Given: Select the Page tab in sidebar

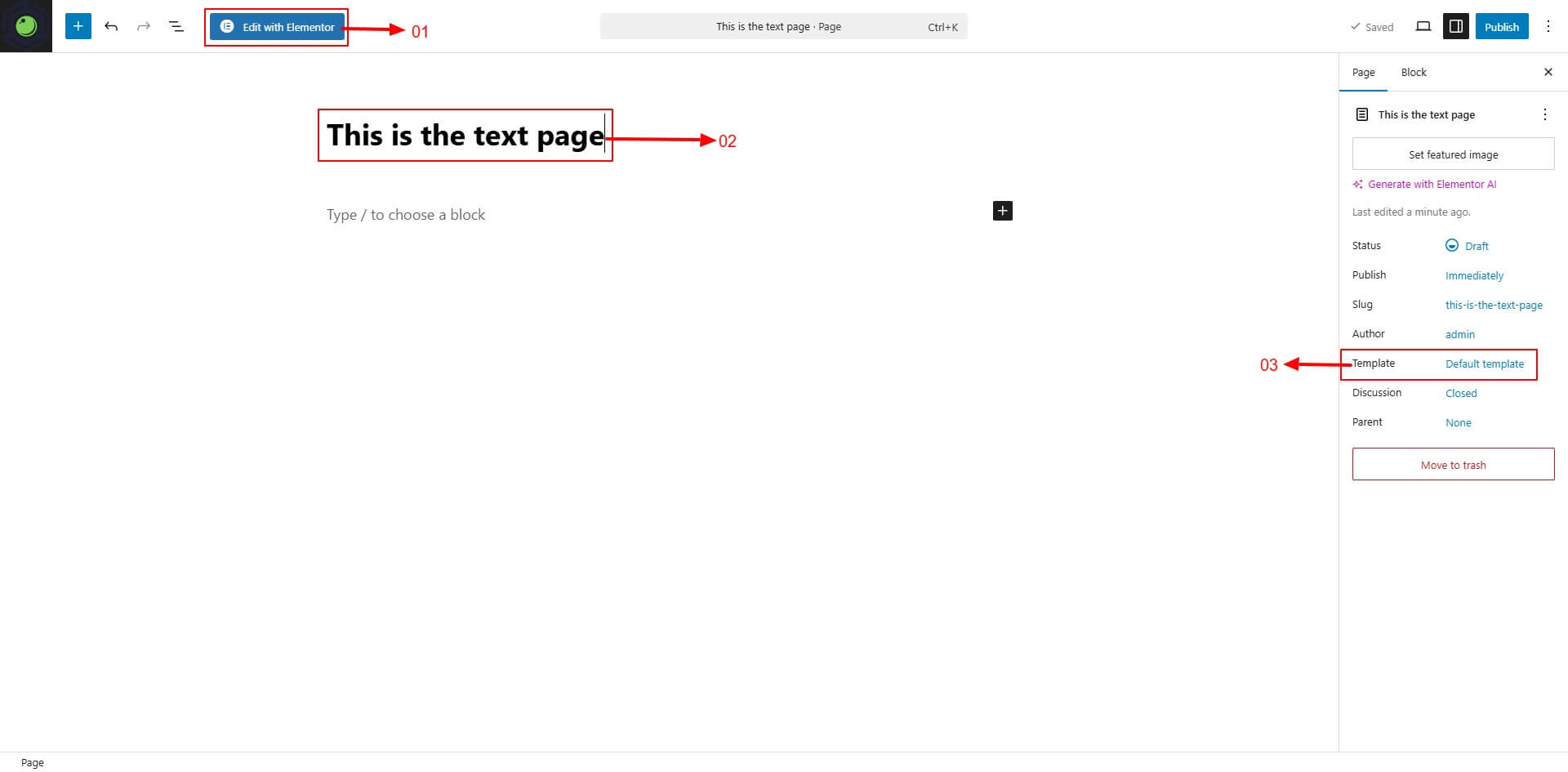Looking at the screenshot, I should [1363, 72].
